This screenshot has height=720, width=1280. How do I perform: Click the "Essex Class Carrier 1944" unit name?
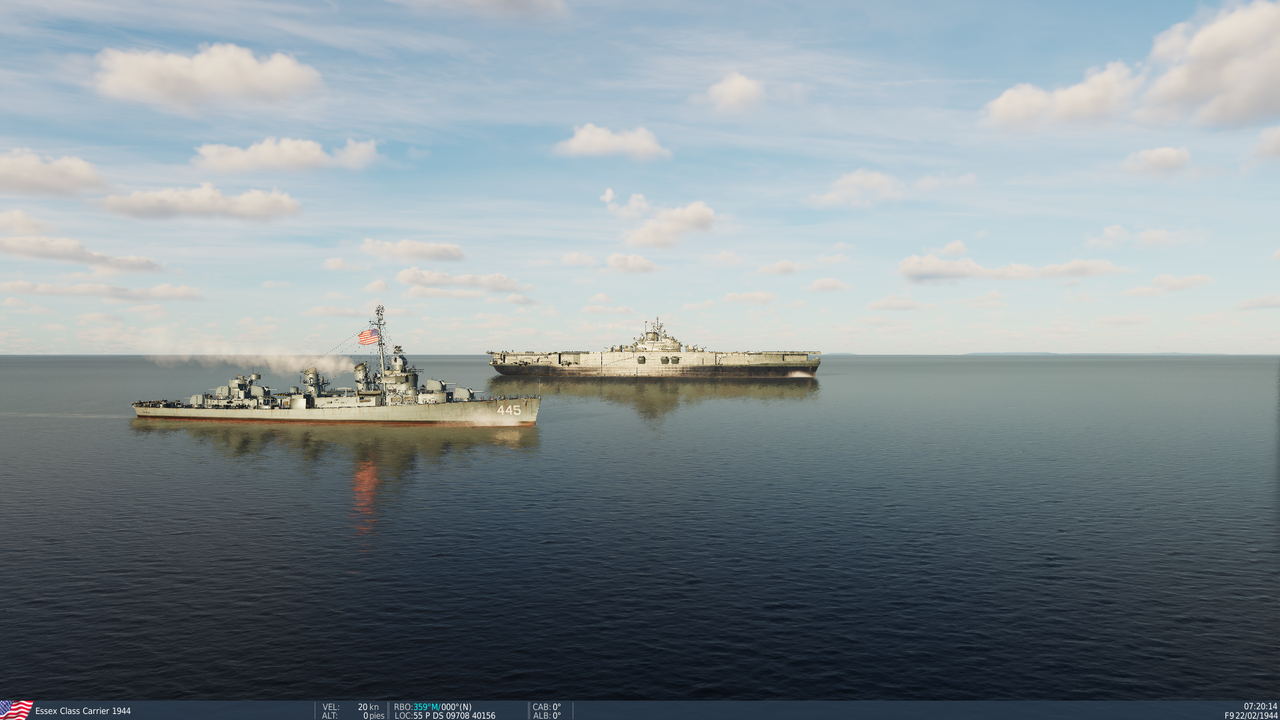(x=83, y=711)
